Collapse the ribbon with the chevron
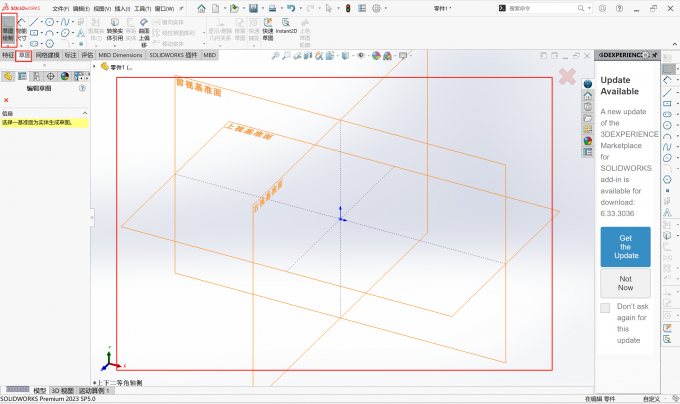This screenshot has height=404, width=680. pos(674,44)
